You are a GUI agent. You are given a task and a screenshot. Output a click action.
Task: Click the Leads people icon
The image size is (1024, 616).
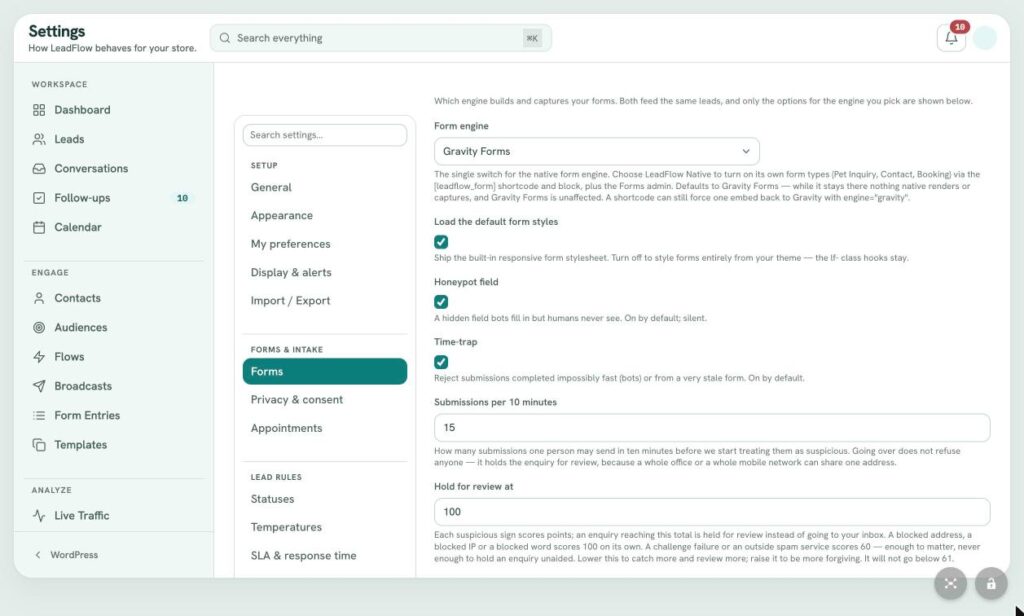click(x=39, y=139)
